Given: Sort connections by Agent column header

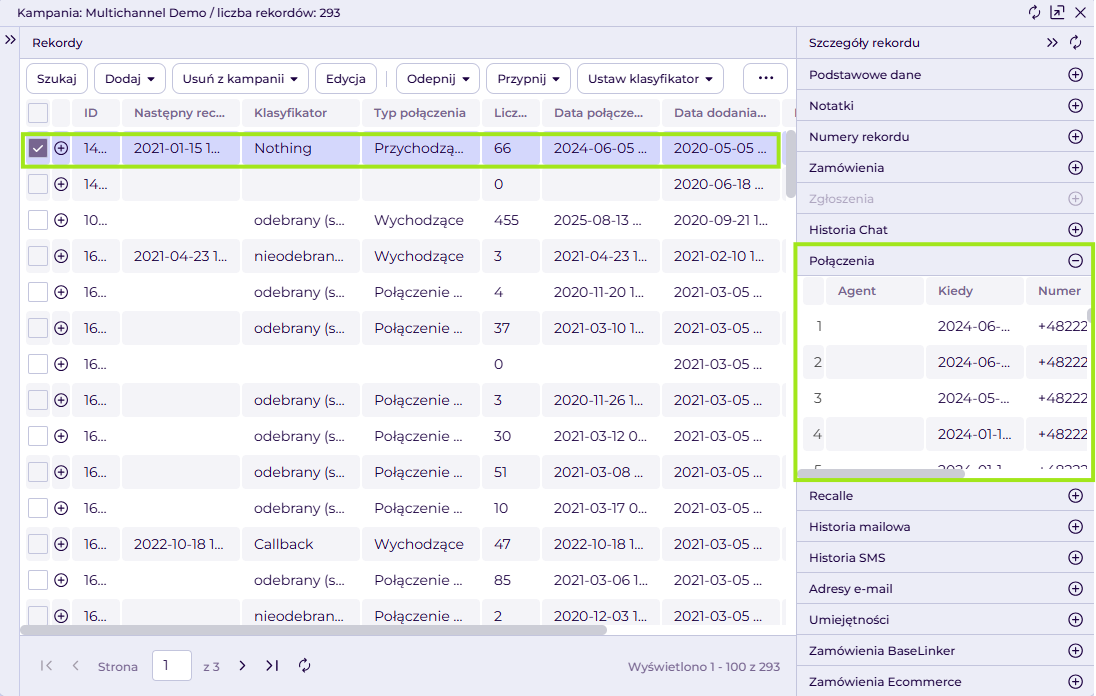Looking at the screenshot, I should (875, 291).
